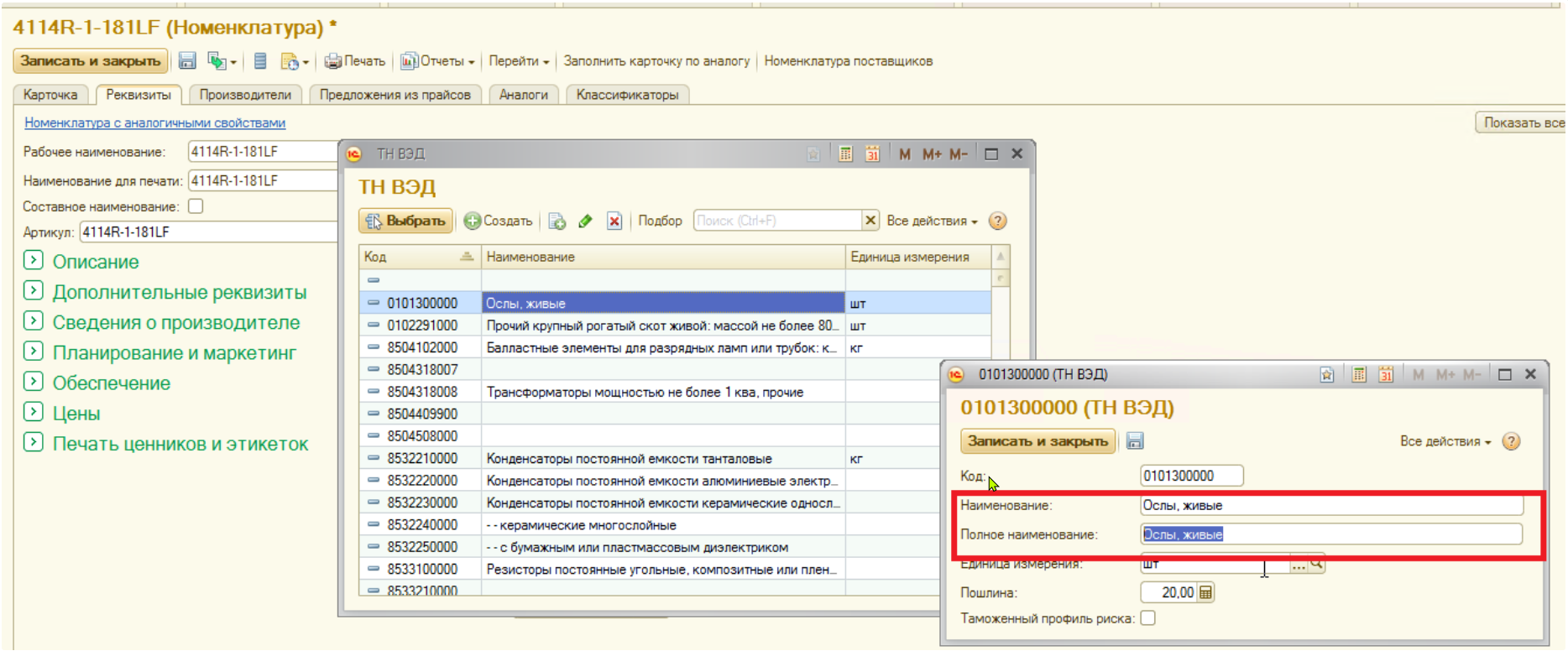Toggle the Составное наименование checkbox
1568x651 pixels.
(x=196, y=206)
